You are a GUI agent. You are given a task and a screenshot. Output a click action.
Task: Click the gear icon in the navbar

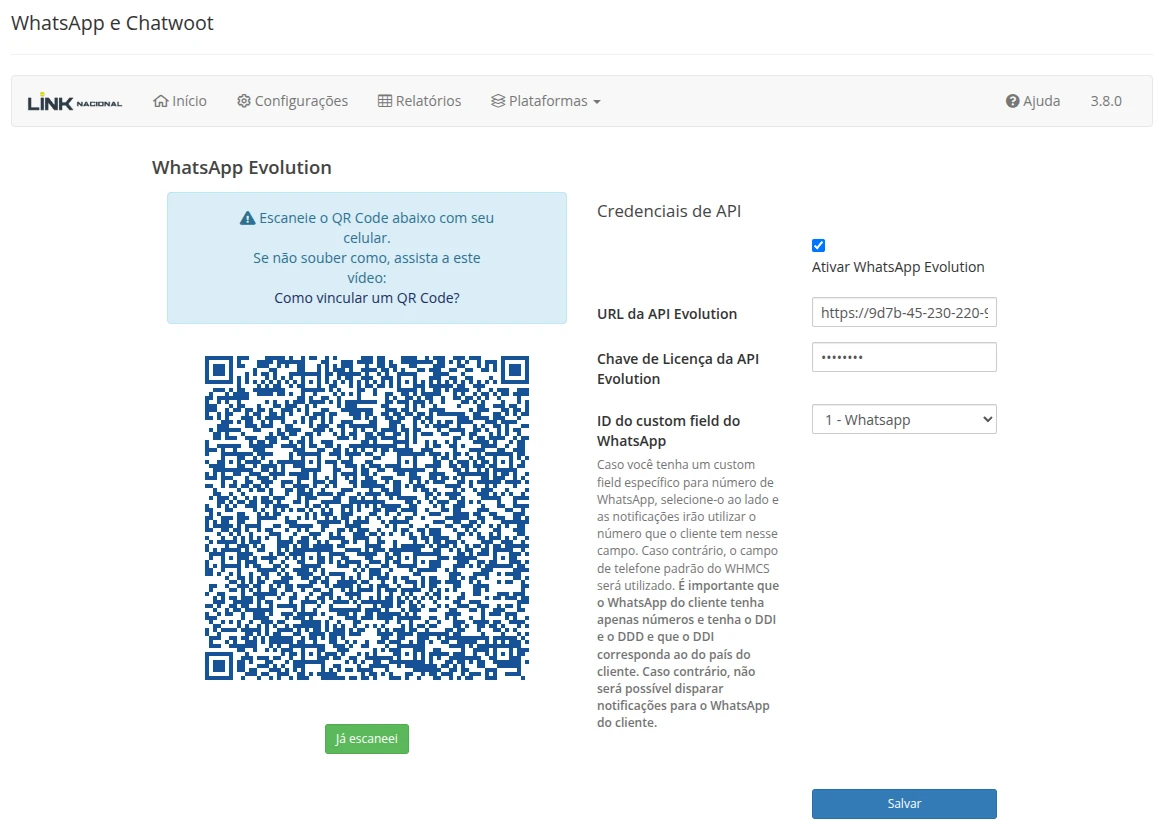[243, 101]
